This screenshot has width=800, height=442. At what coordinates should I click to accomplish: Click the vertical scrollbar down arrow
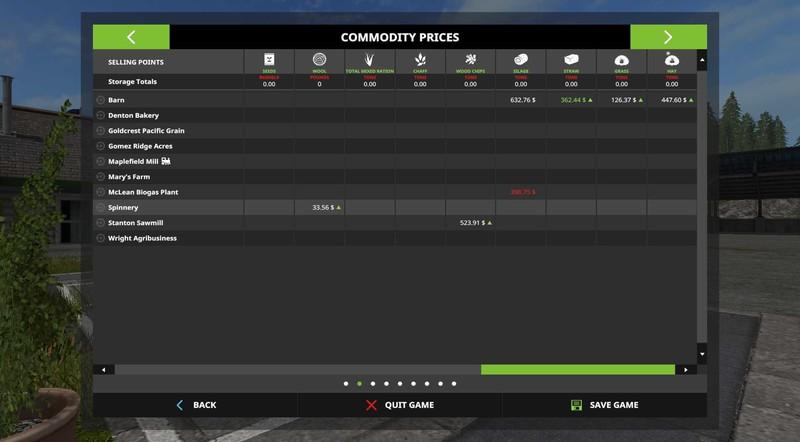tap(702, 354)
